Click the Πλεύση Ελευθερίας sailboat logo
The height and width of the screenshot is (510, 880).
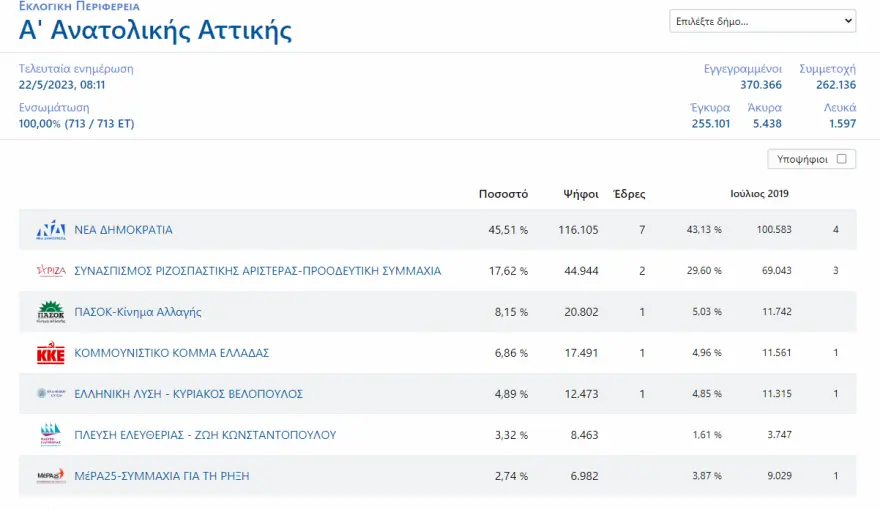pyautogui.click(x=50, y=435)
